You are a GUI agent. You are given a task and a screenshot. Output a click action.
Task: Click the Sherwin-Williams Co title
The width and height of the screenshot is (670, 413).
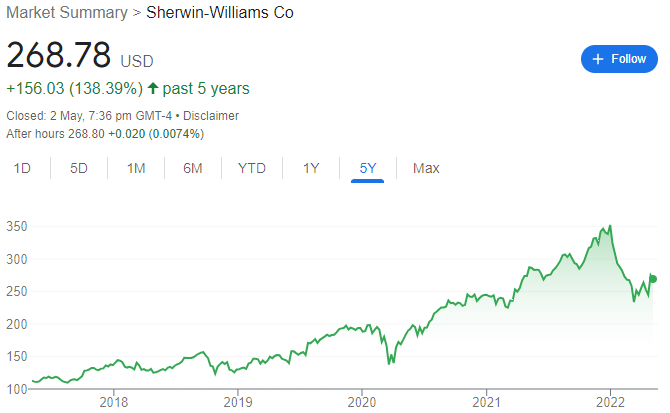[x=220, y=13]
